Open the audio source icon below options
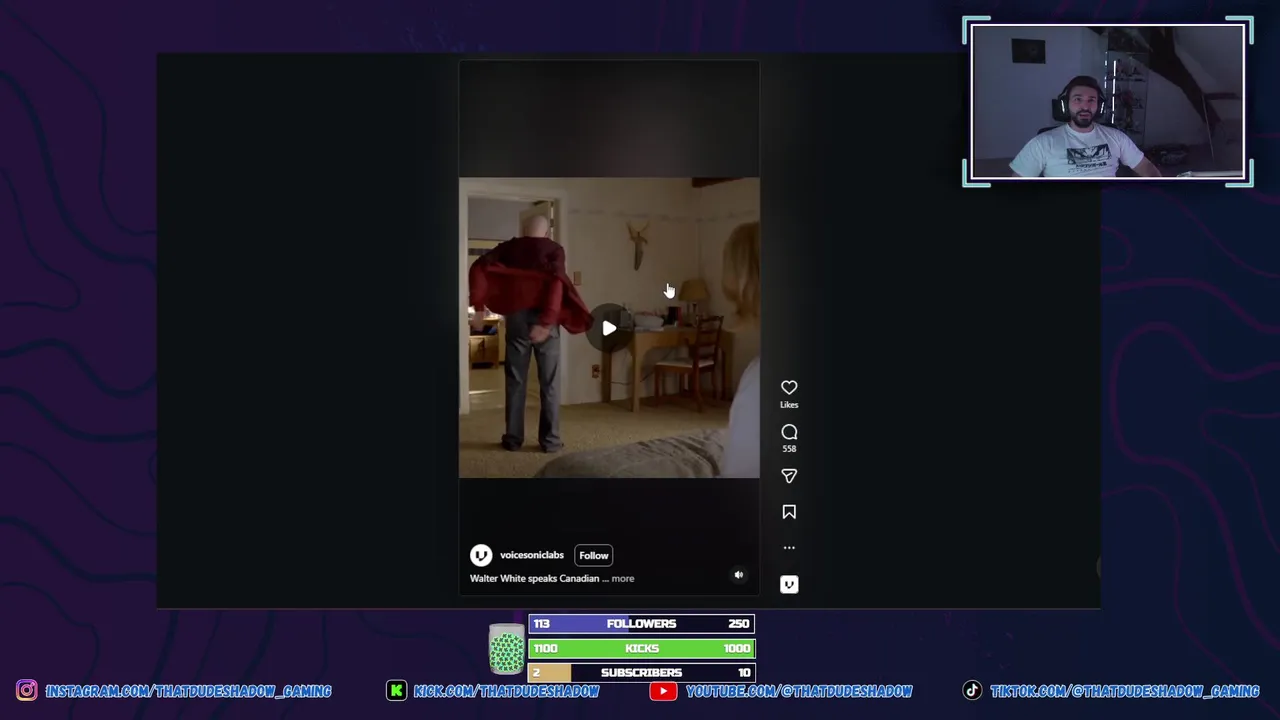This screenshot has width=1280, height=720. [x=789, y=584]
